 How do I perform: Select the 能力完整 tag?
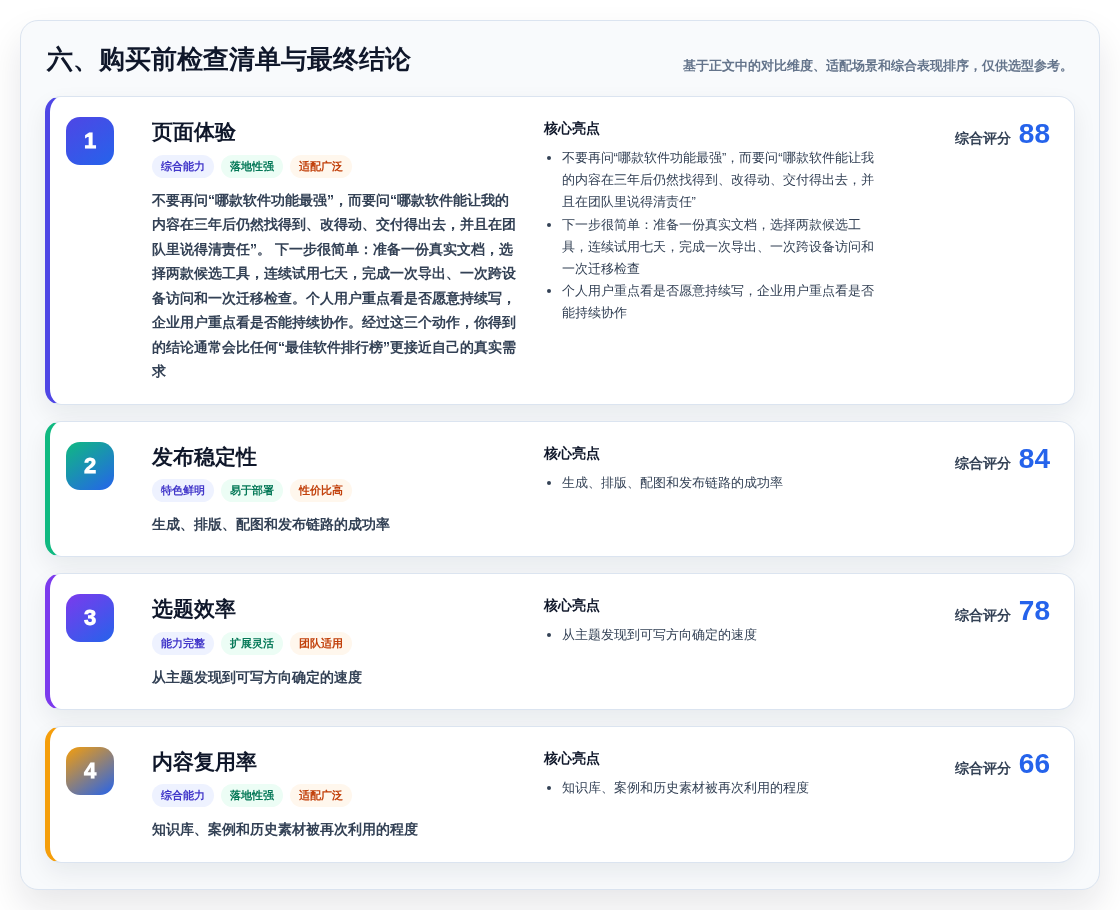coord(183,644)
